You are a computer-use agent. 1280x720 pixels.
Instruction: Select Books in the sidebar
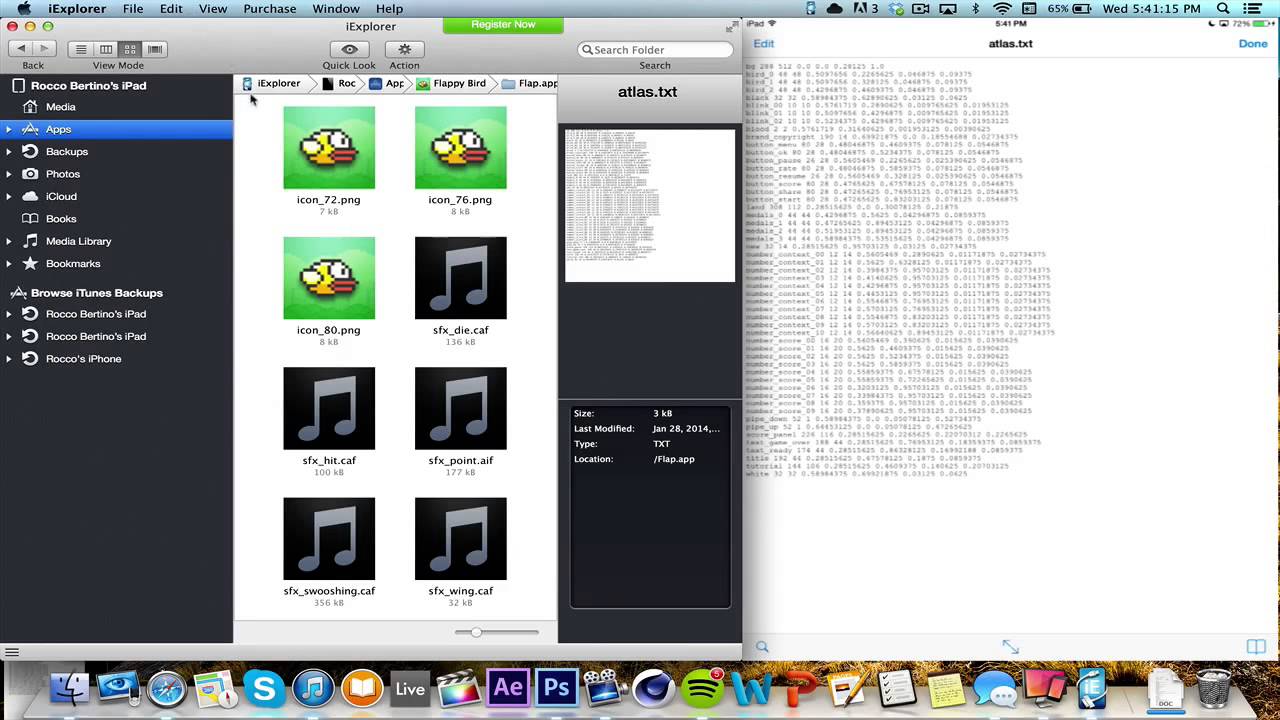tap(60, 219)
